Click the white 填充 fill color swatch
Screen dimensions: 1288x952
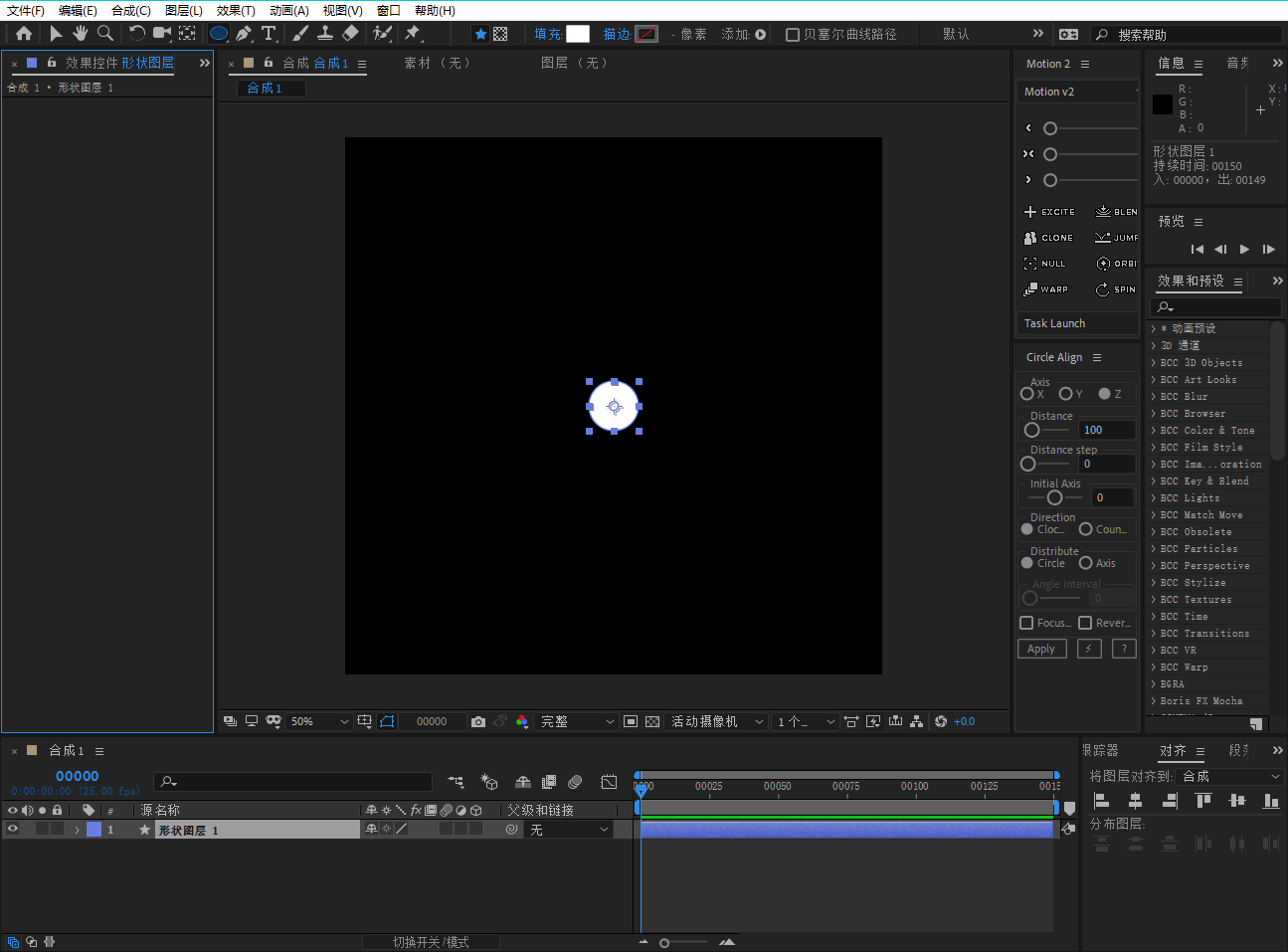pos(578,34)
